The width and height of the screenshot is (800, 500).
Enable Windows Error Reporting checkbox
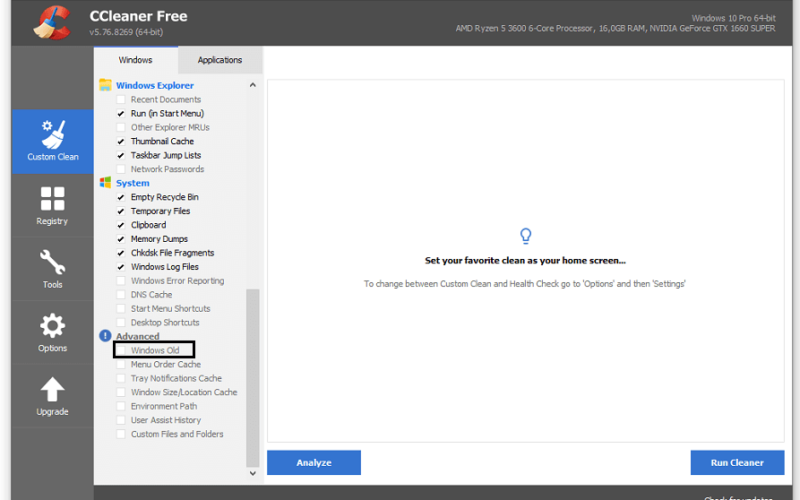121,281
